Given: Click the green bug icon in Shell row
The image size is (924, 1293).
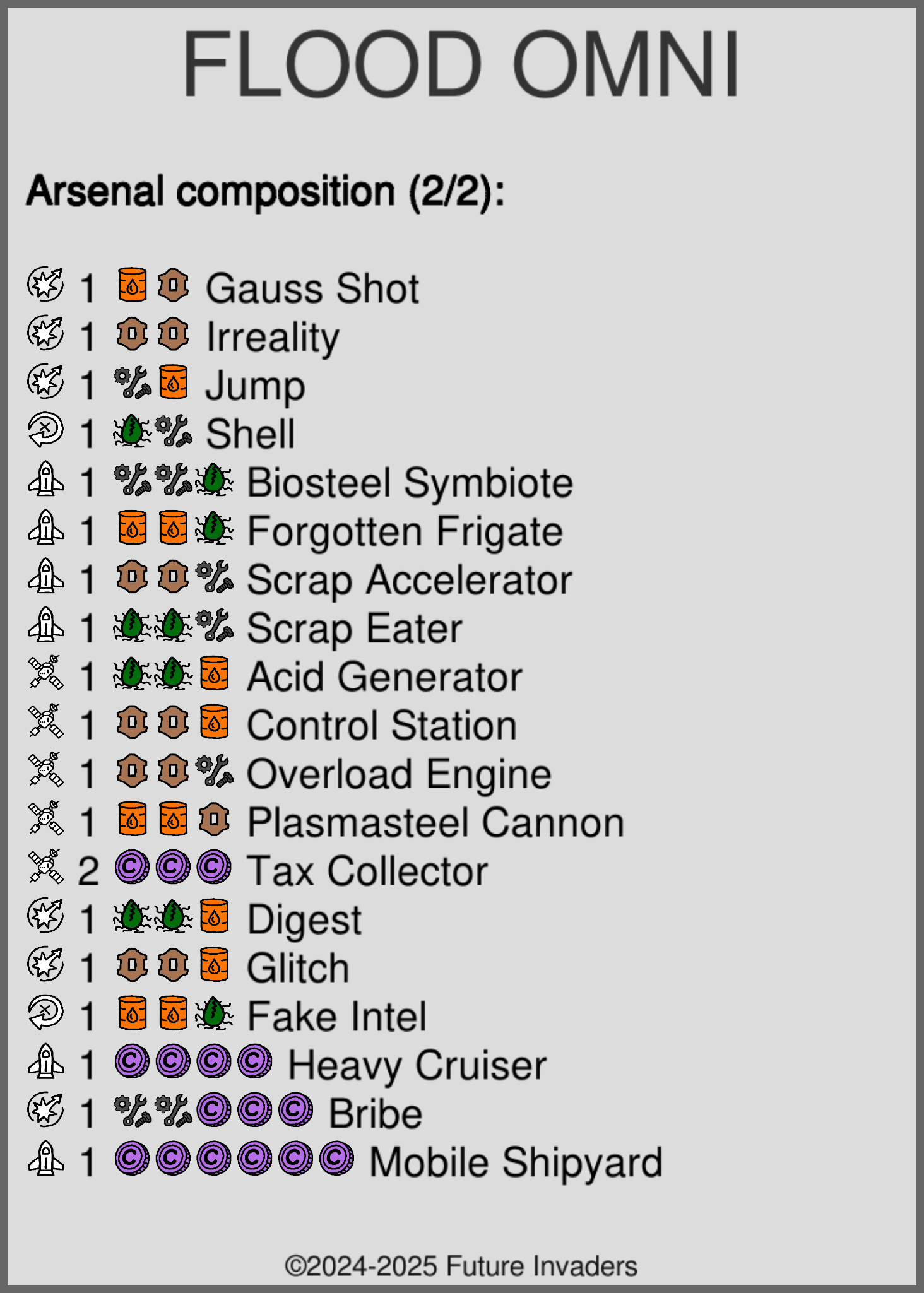Looking at the screenshot, I should point(132,431).
